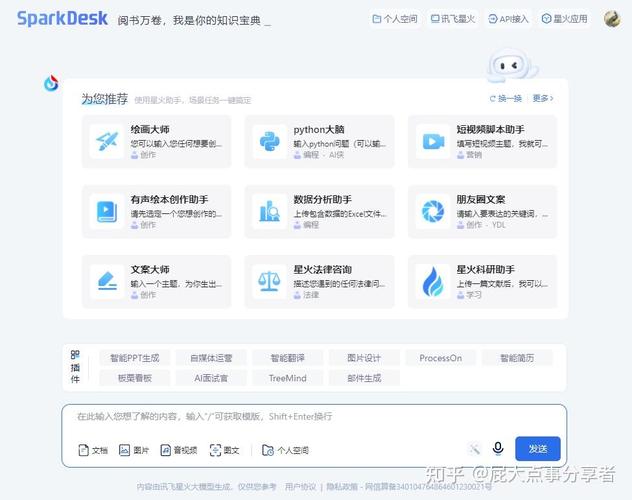Open API接入 in top navigation
The width and height of the screenshot is (632, 500).
[508, 19]
